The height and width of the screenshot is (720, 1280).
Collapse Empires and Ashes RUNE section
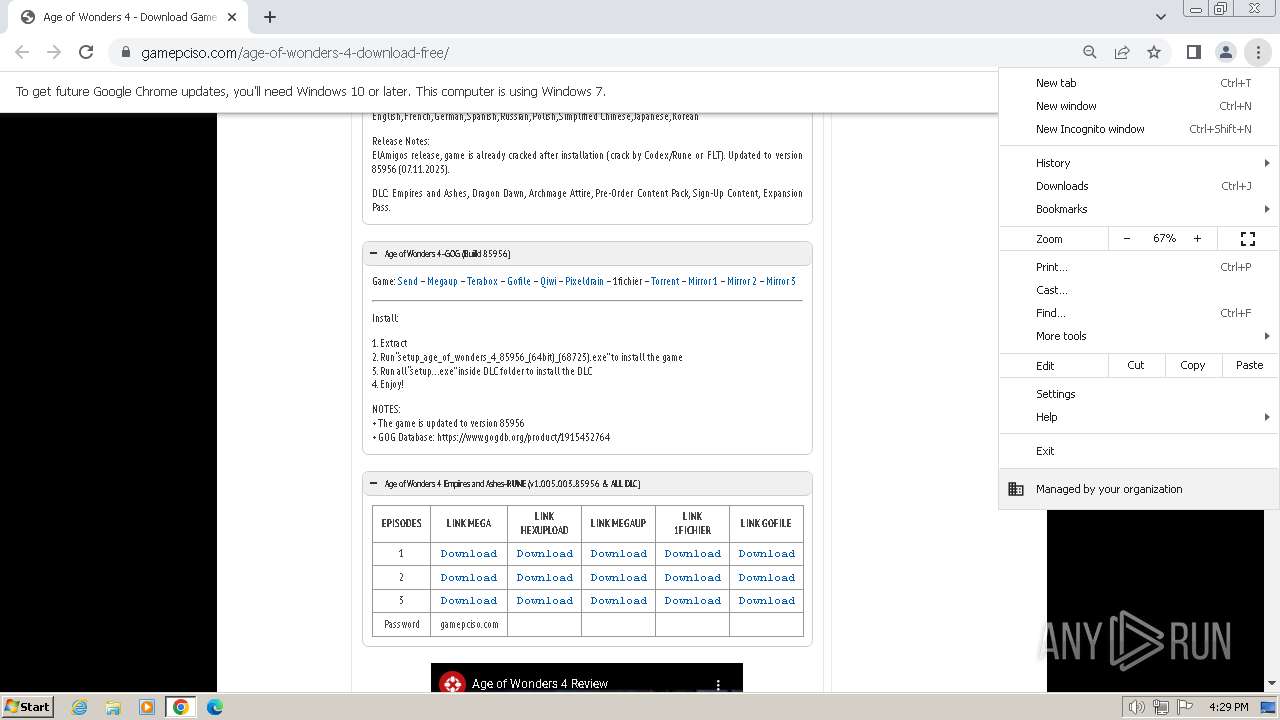[x=374, y=484]
